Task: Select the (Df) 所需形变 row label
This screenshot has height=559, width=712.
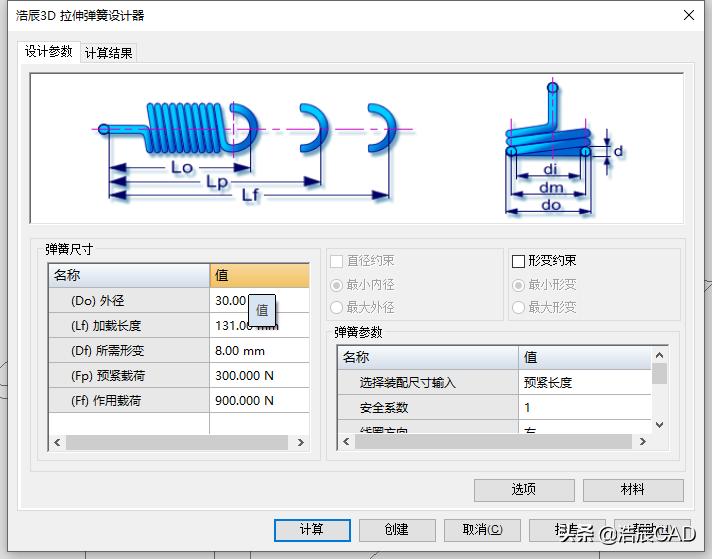Action: [x=129, y=351]
